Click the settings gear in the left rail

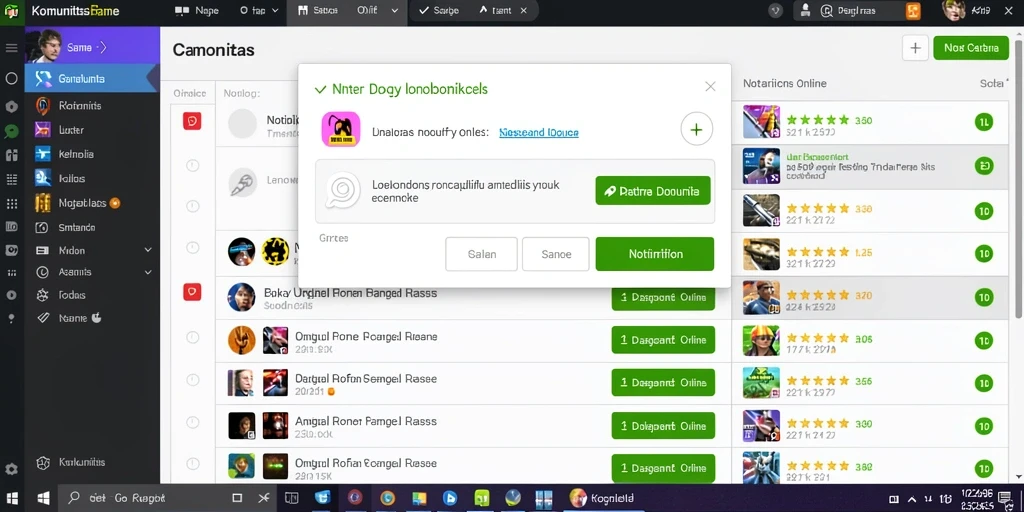tap(11, 469)
